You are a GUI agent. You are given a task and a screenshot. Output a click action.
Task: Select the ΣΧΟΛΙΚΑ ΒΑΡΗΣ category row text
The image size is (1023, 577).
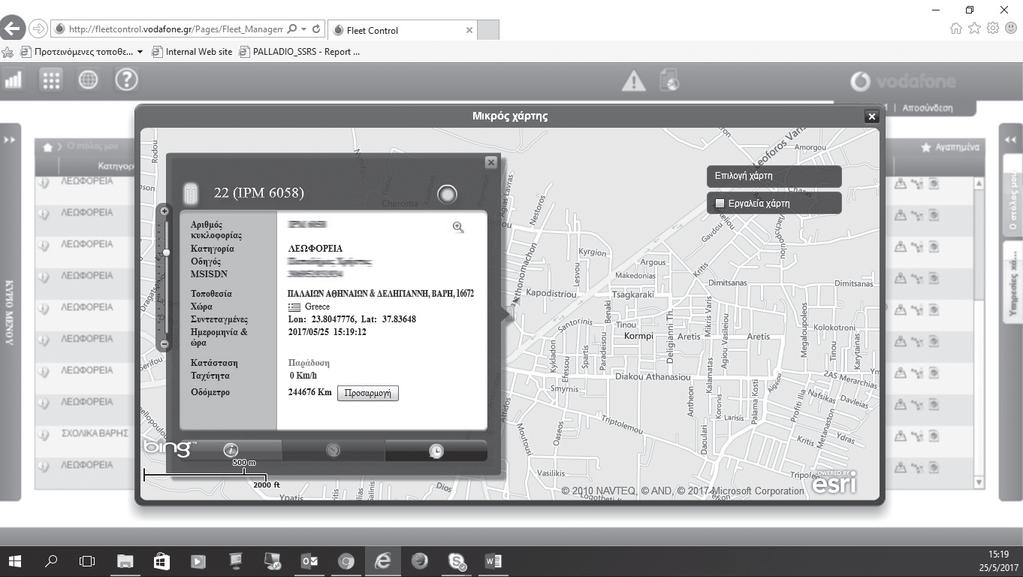[95, 433]
